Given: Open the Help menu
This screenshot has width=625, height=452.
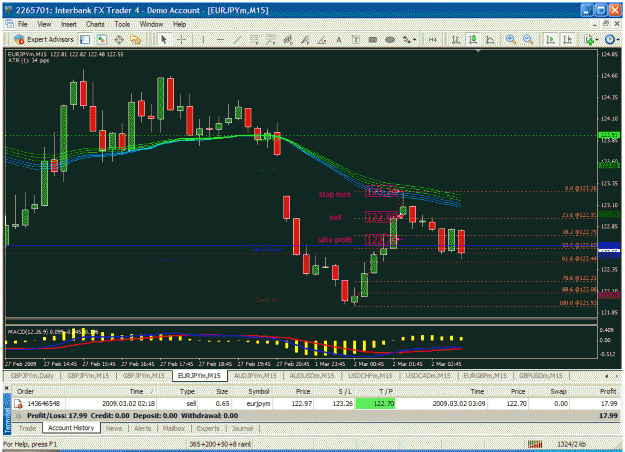Looking at the screenshot, I should coord(179,24).
